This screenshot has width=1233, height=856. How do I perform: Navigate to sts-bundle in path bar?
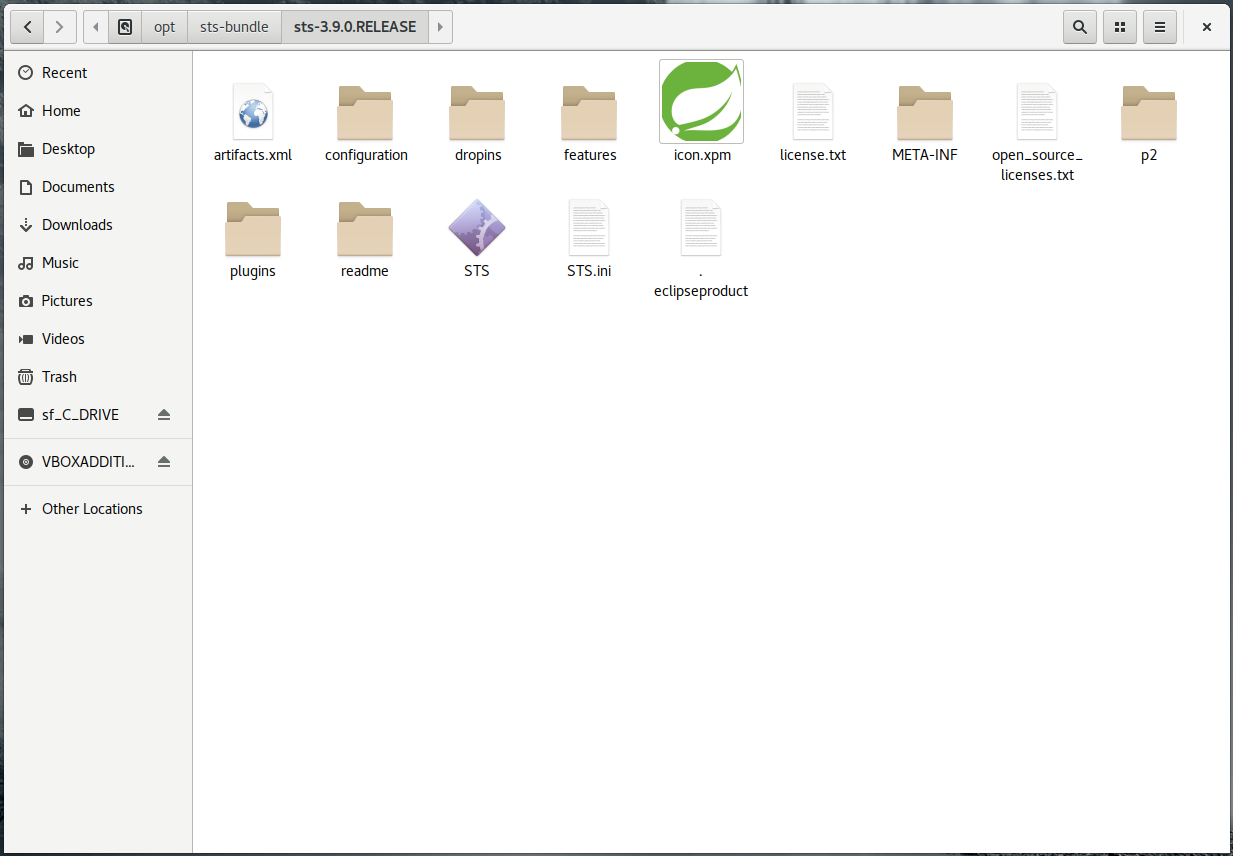[x=234, y=27]
